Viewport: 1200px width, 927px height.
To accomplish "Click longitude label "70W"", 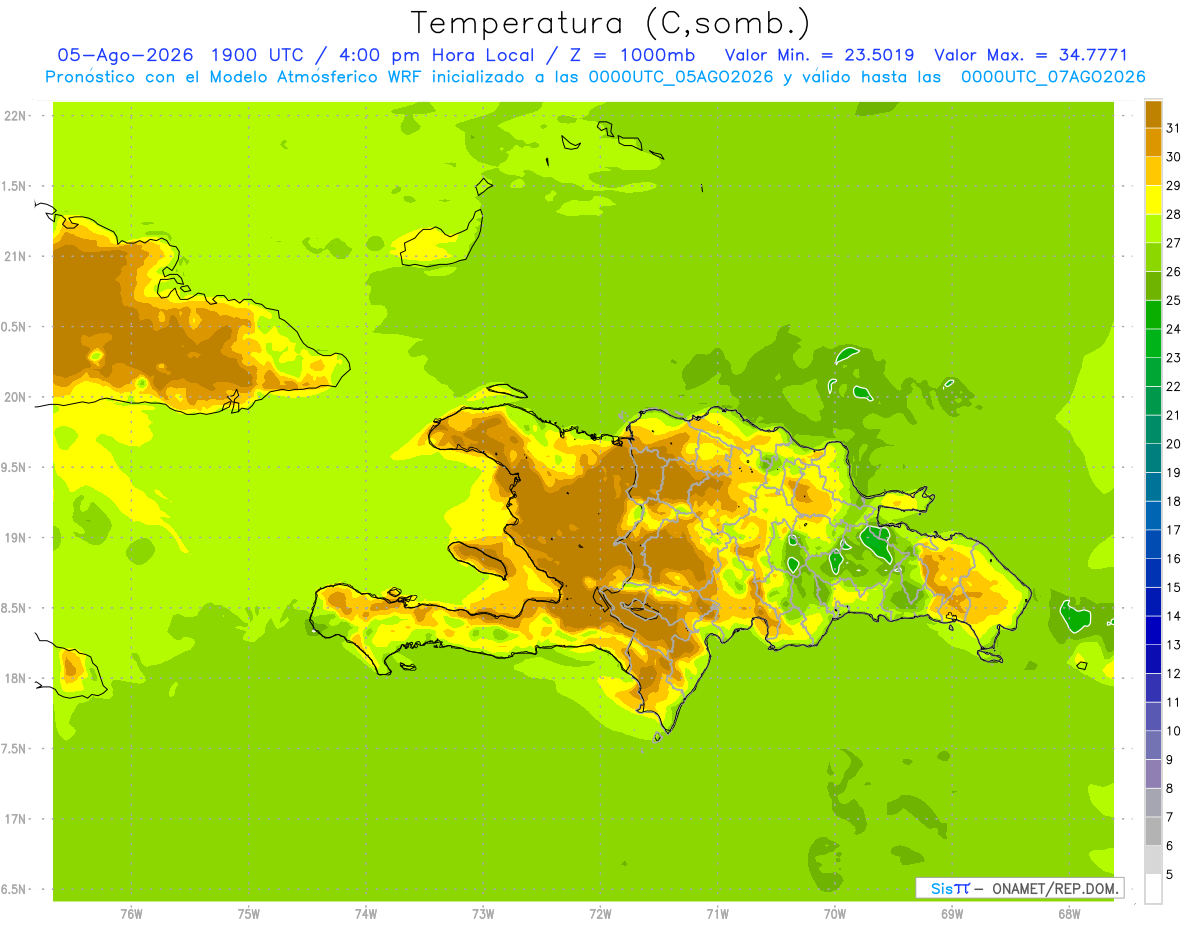I will click(835, 914).
